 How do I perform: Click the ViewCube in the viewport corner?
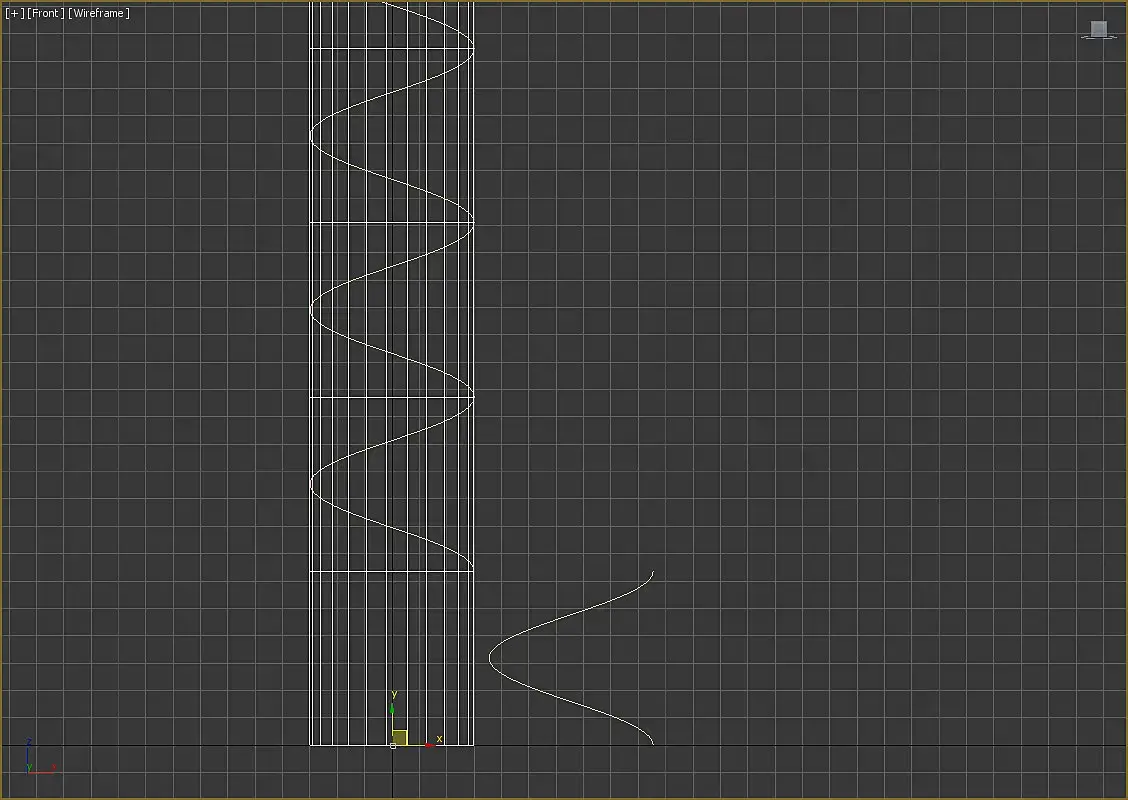click(x=1098, y=29)
